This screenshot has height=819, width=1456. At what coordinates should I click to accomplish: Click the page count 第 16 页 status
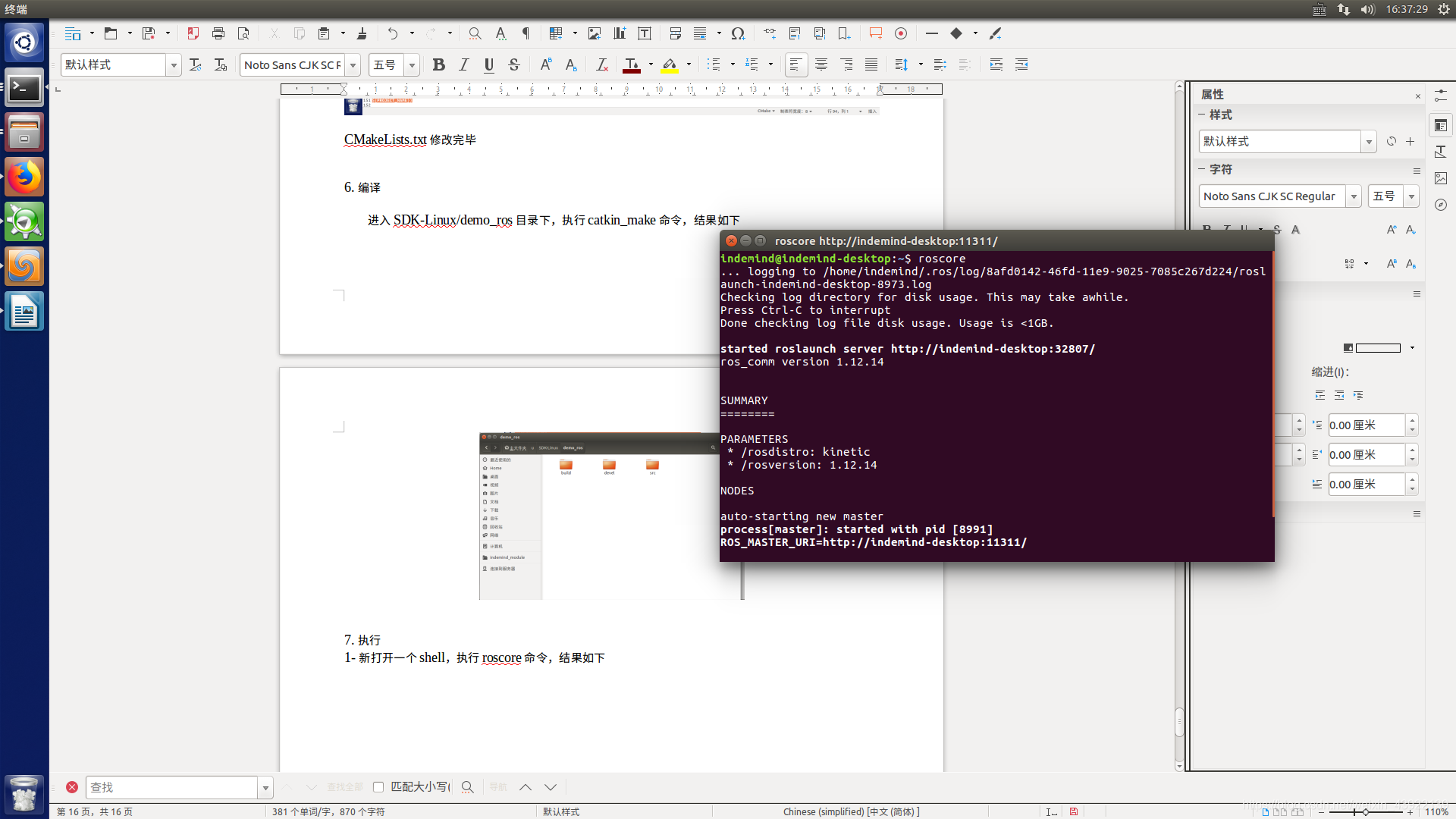[x=95, y=811]
